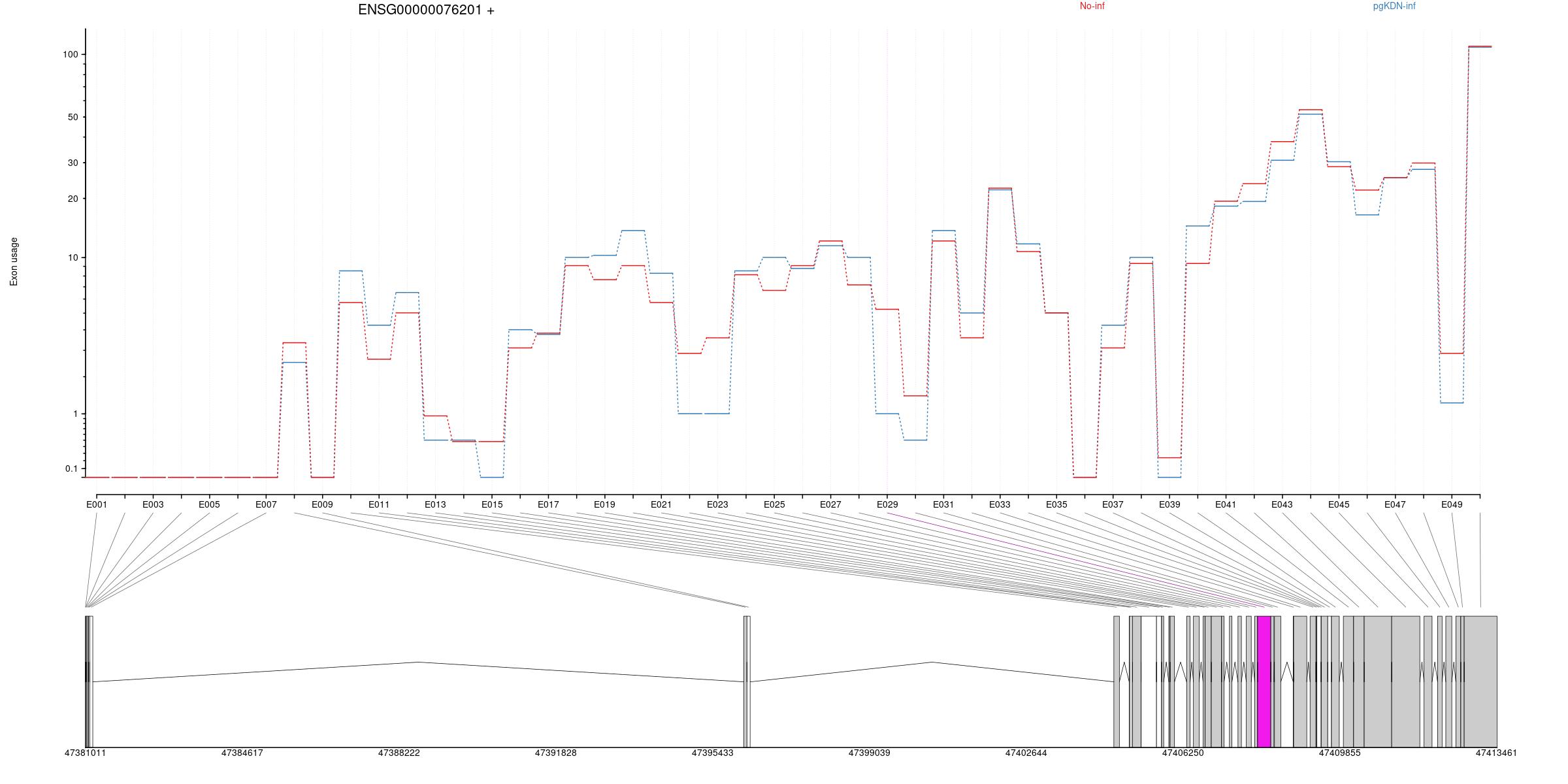Click exon label E005

[x=209, y=504]
